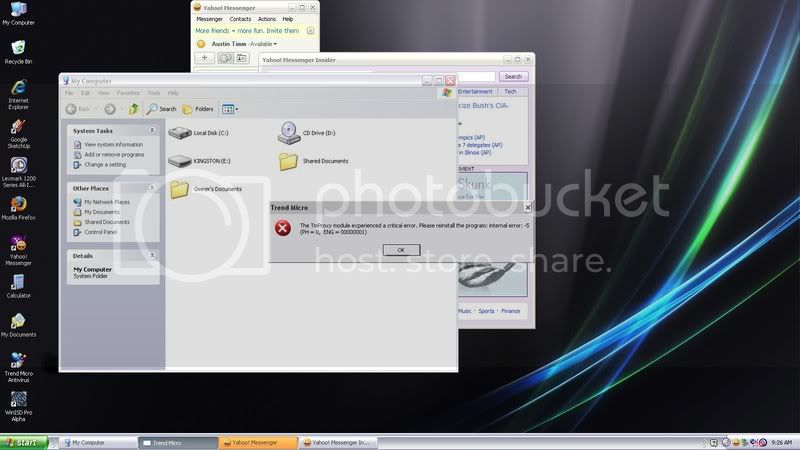Toggle the Folders pane button

tap(198, 109)
